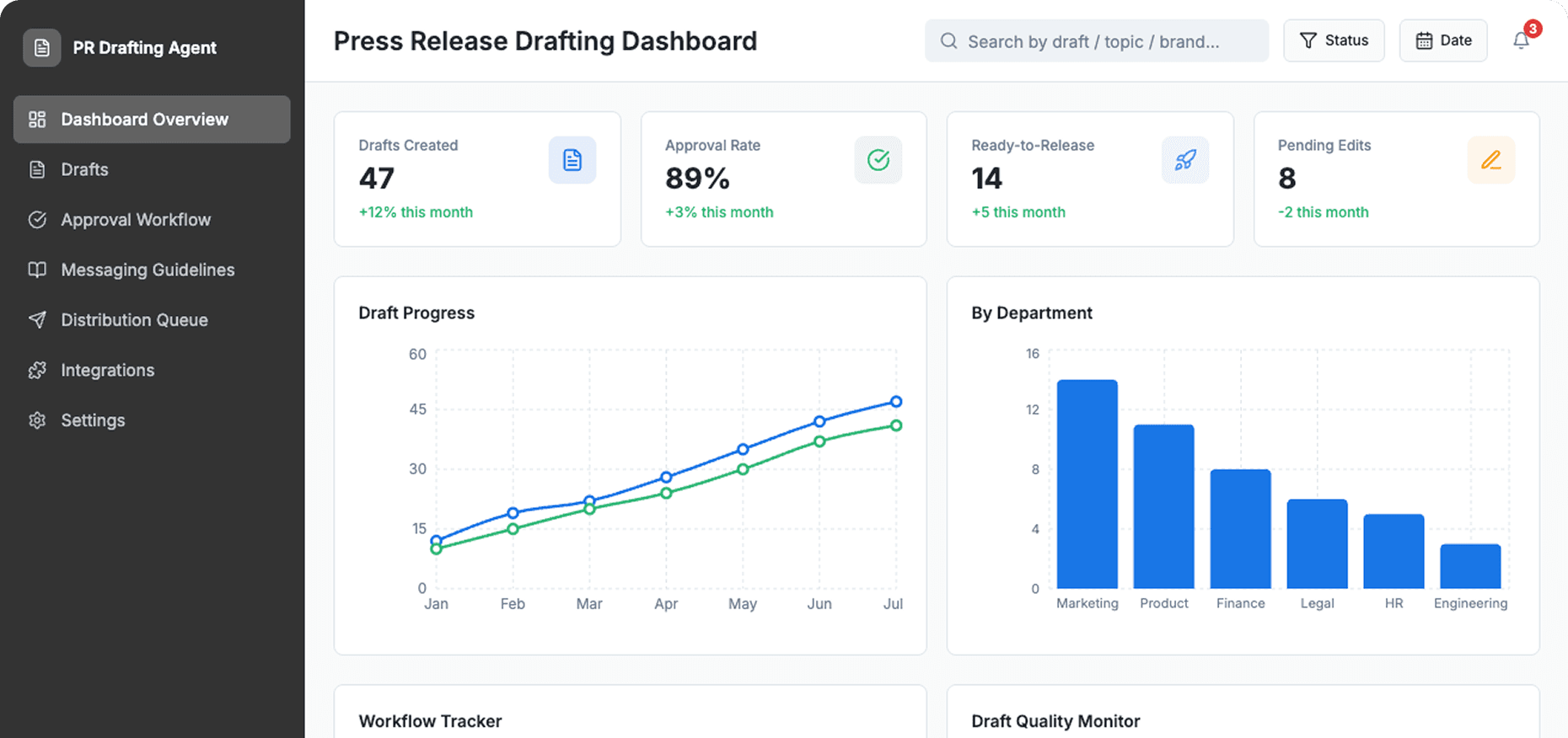Click the Drafts Created document icon
1568x738 pixels.
pyautogui.click(x=572, y=160)
